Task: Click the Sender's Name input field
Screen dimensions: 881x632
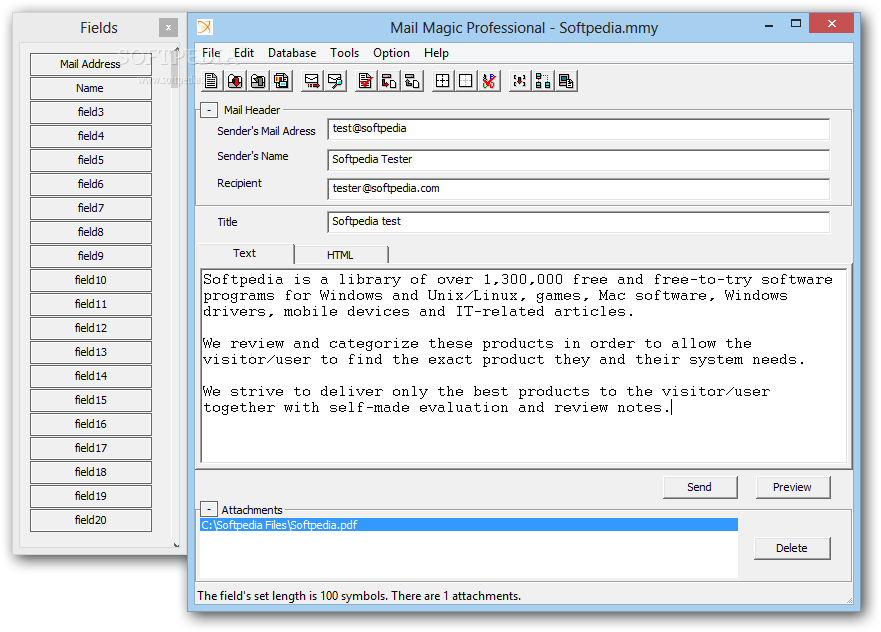Action: tap(578, 160)
